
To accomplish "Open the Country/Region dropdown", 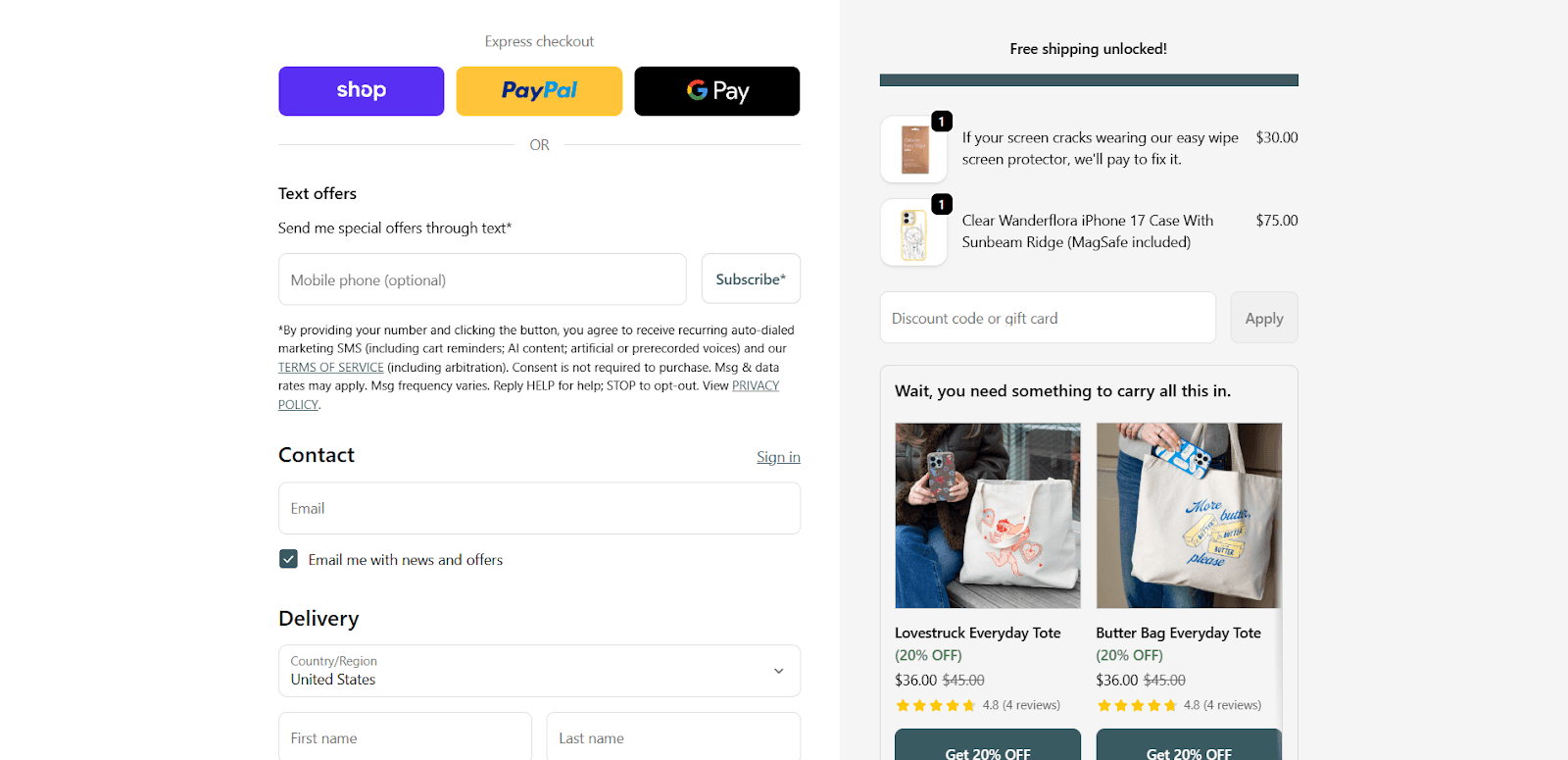I will [x=539, y=671].
